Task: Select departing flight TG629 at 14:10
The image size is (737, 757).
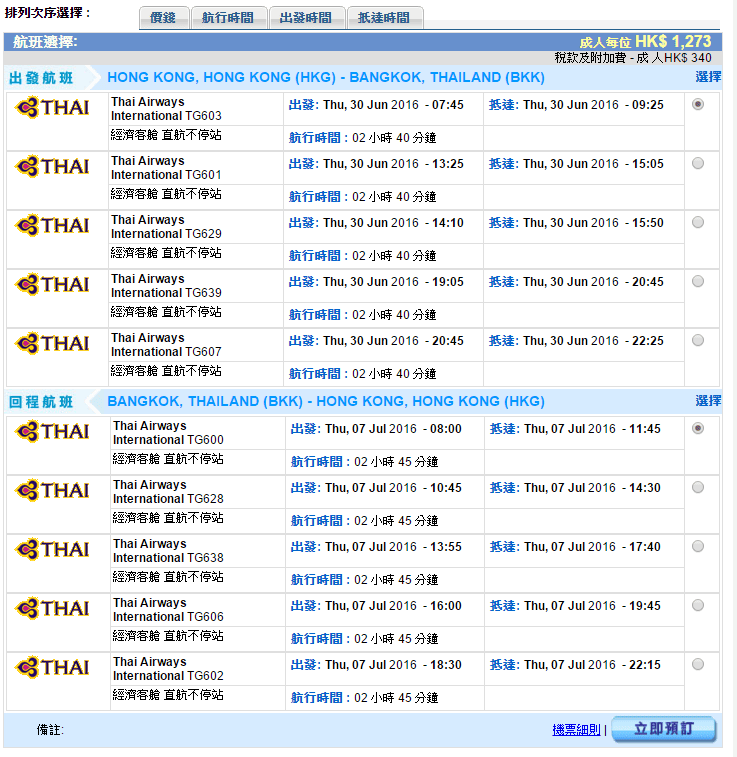Action: point(697,222)
